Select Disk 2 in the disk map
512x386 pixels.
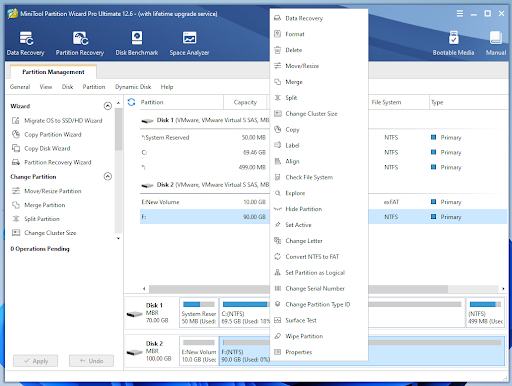[x=152, y=351]
